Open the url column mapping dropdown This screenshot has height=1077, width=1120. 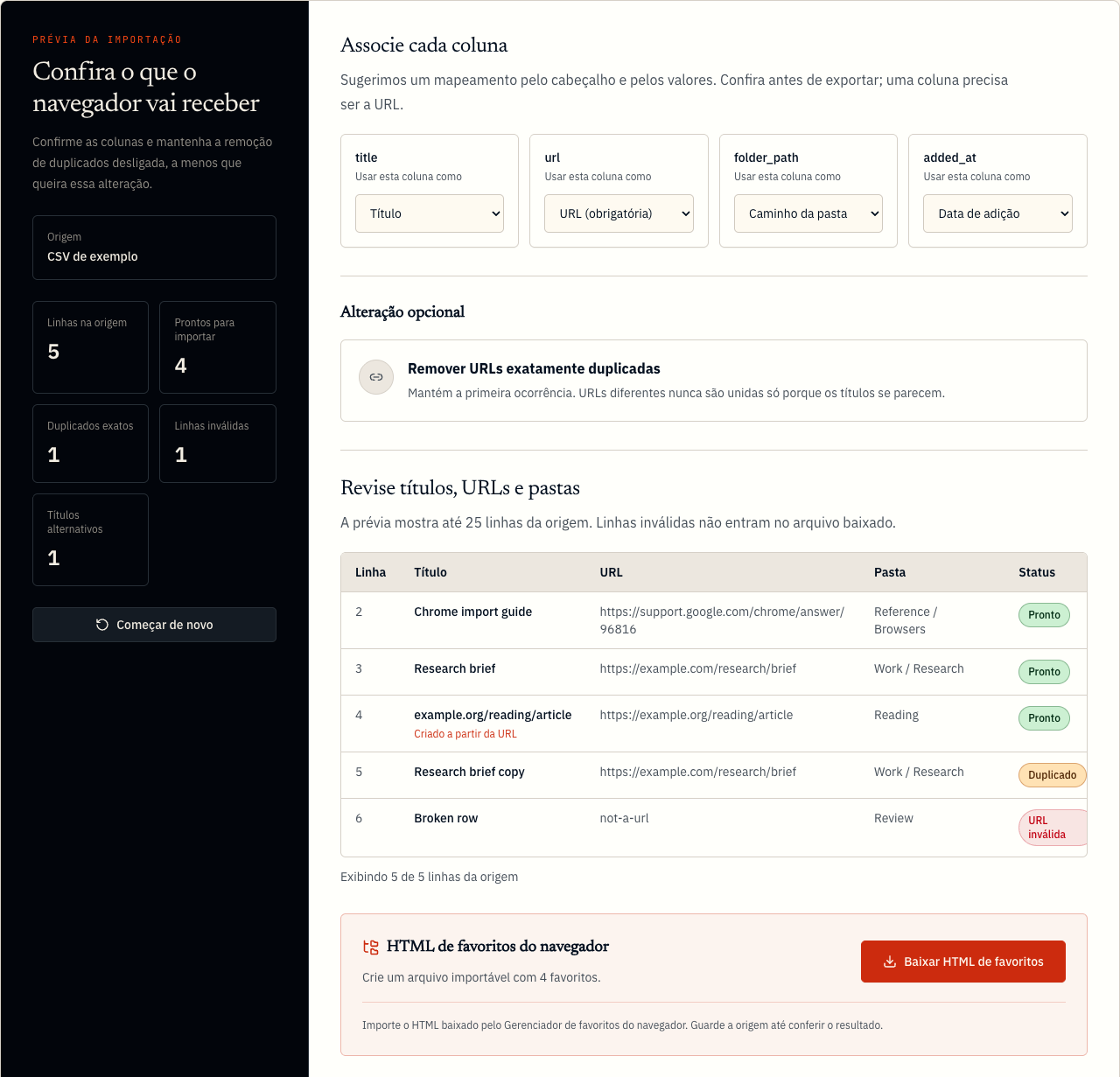pos(619,213)
